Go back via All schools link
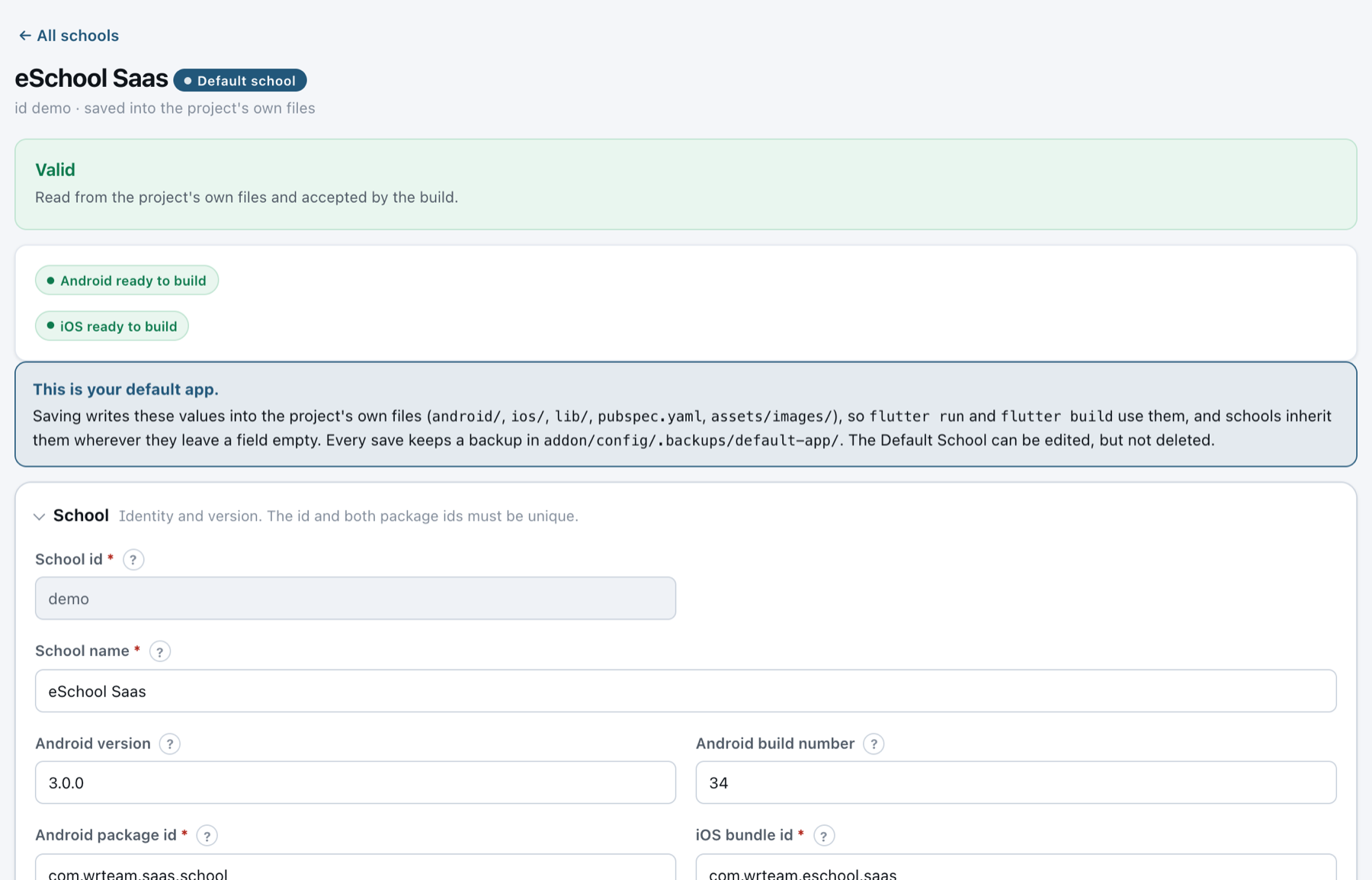The image size is (1372, 880). point(69,35)
